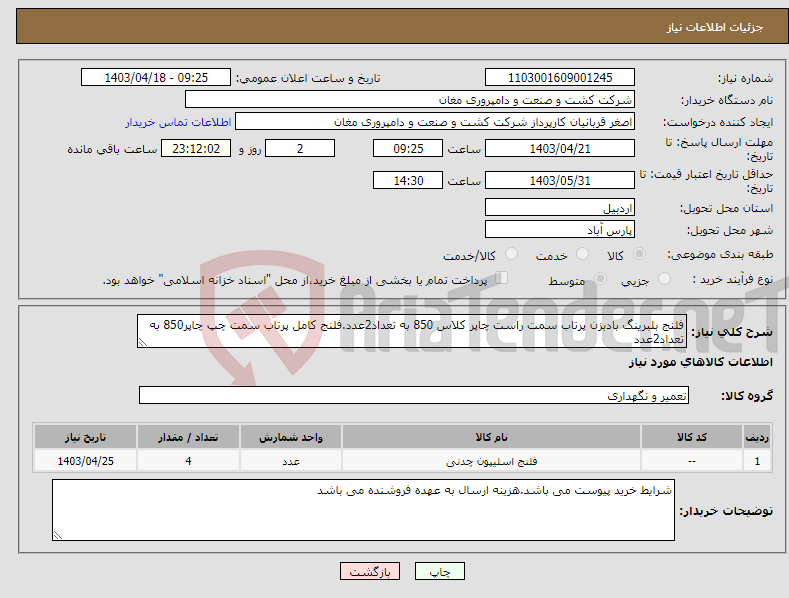Click the row number cell 1
Viewport: 789px width, 598px height.
(757, 461)
